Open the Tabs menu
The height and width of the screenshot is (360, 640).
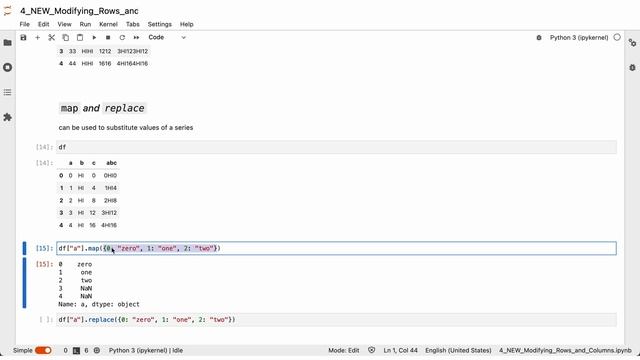pos(133,24)
